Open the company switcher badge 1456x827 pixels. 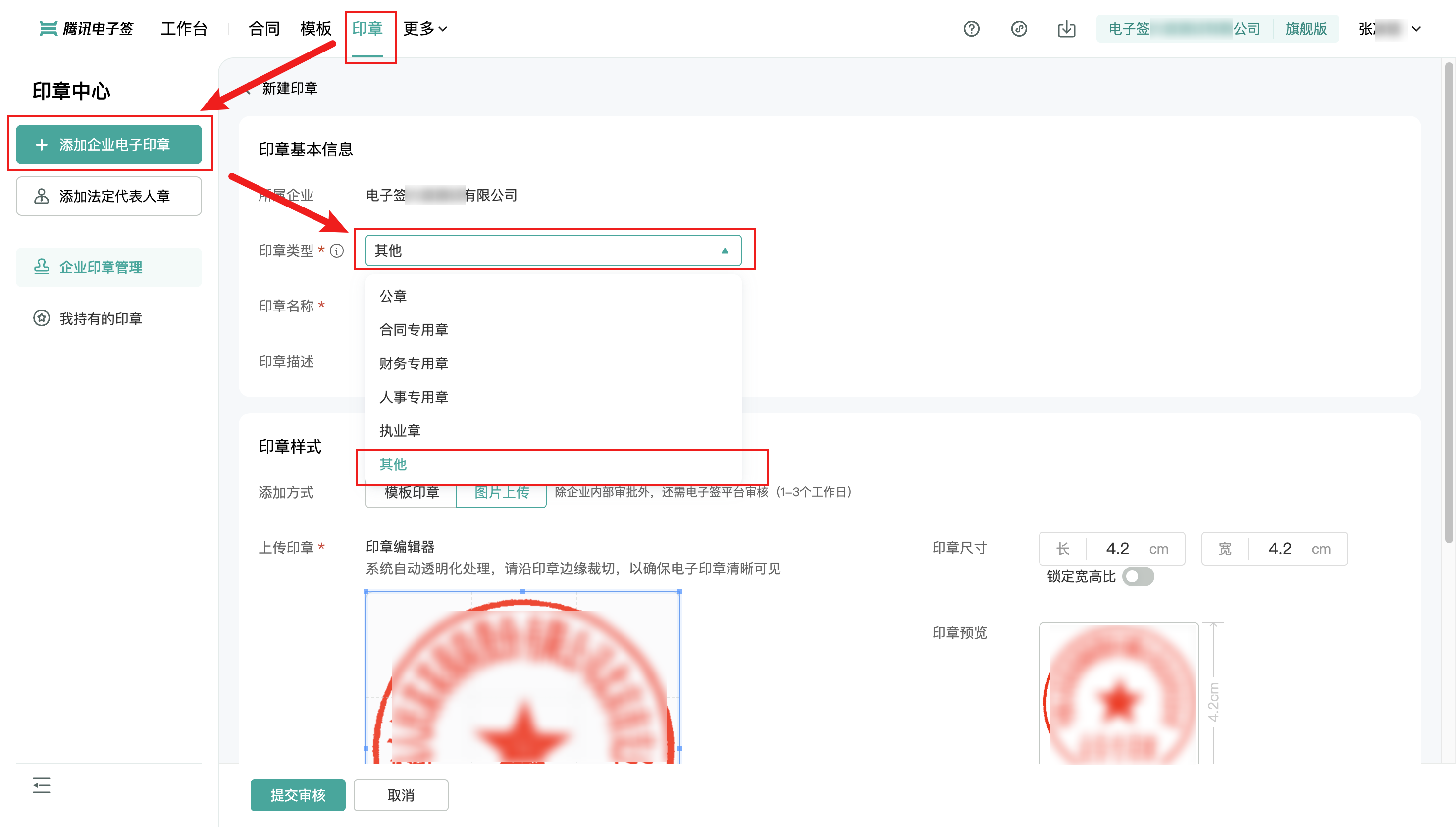(x=1184, y=28)
